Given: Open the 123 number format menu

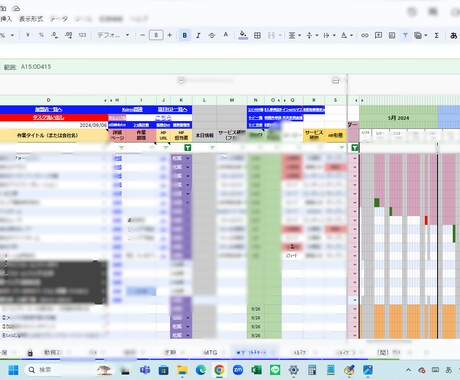Looking at the screenshot, I should click(x=82, y=35).
